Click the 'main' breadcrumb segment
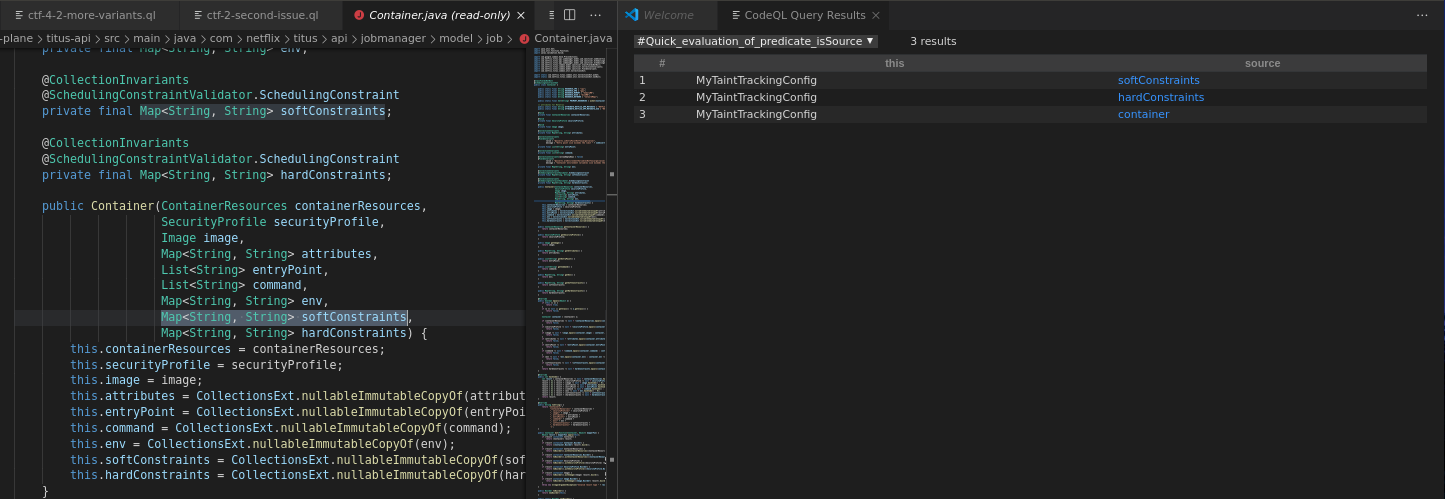 [x=147, y=38]
